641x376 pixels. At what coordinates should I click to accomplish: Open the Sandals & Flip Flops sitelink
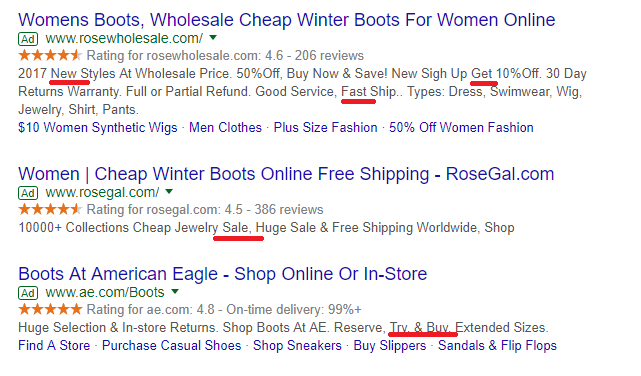coord(498,345)
